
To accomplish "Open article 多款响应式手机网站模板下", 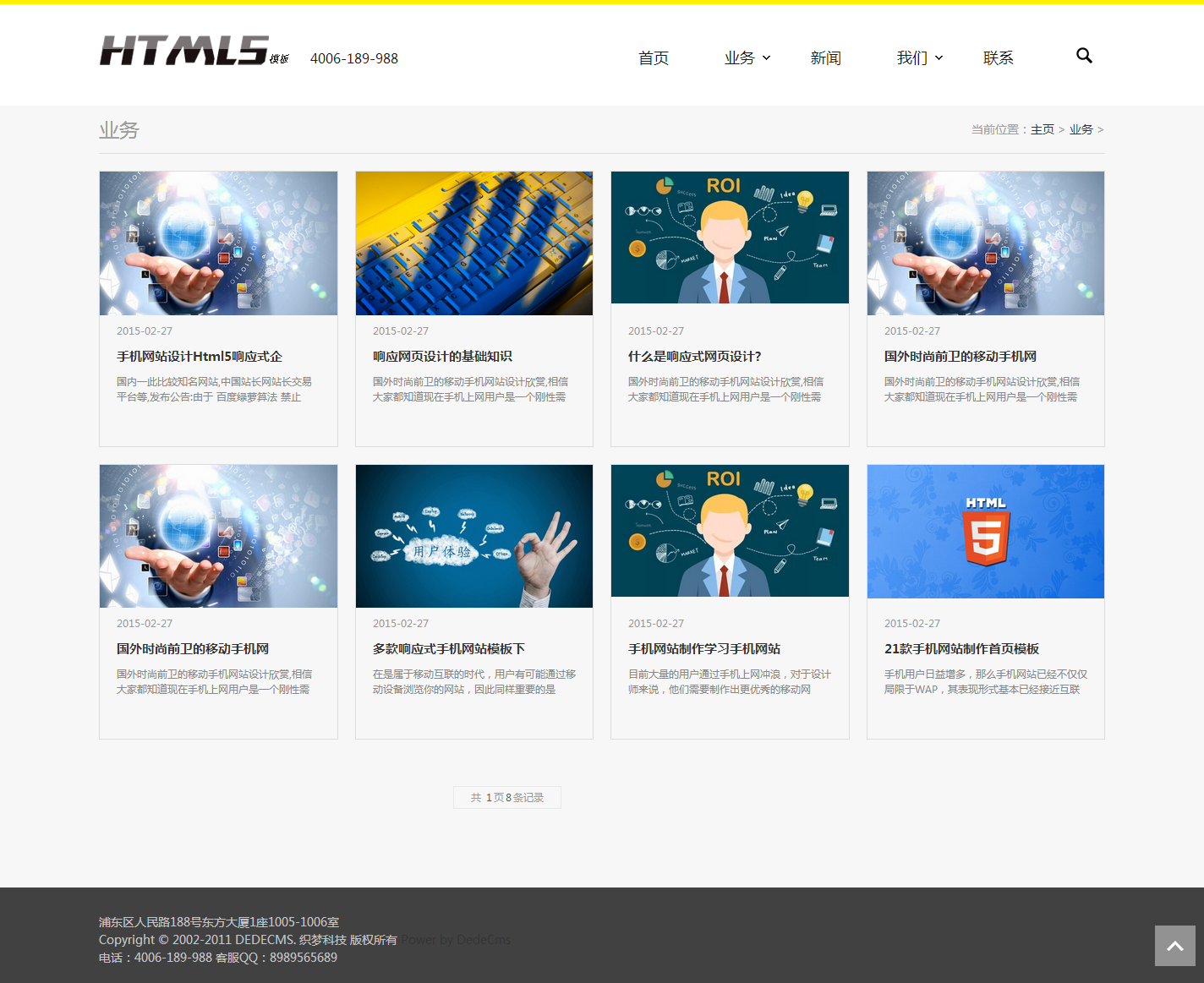I will tap(449, 649).
